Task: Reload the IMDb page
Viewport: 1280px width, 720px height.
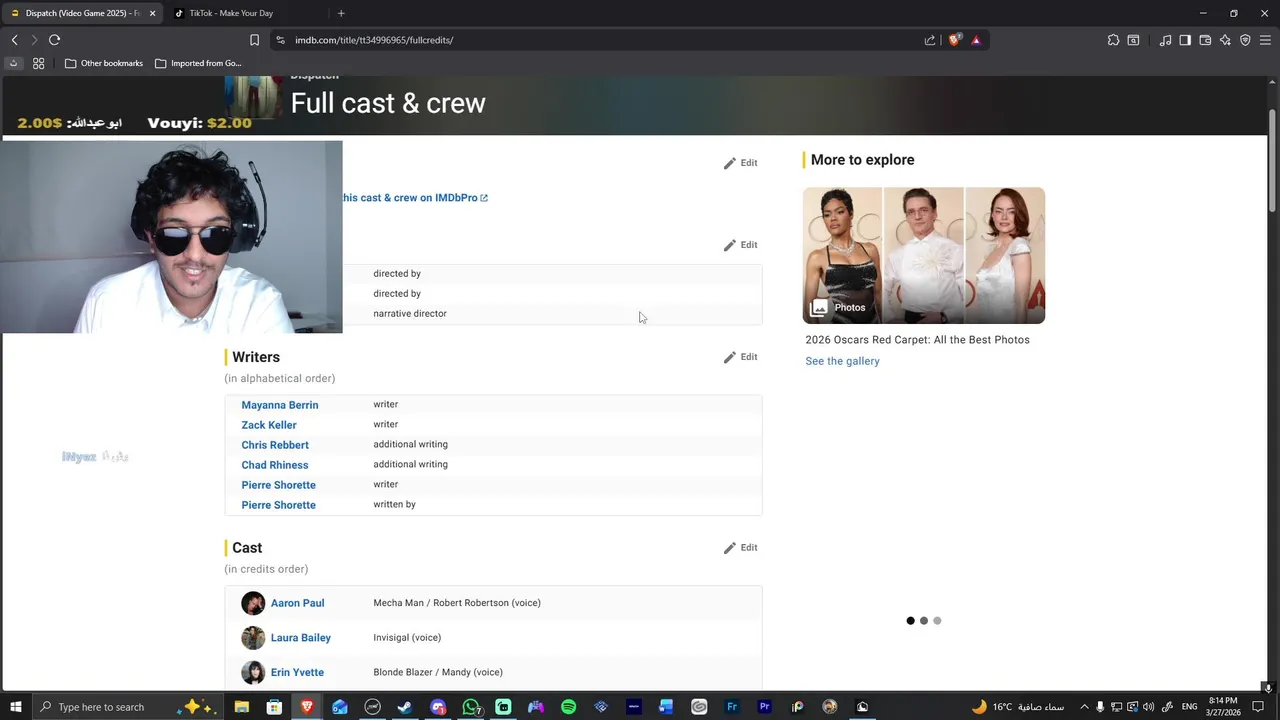Action: pyautogui.click(x=54, y=40)
